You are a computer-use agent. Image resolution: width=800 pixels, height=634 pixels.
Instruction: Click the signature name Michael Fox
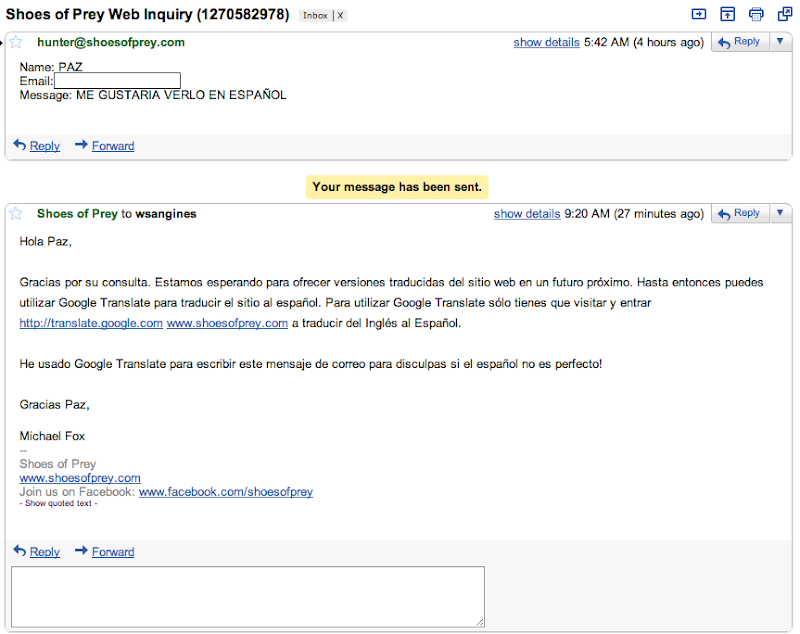point(52,436)
